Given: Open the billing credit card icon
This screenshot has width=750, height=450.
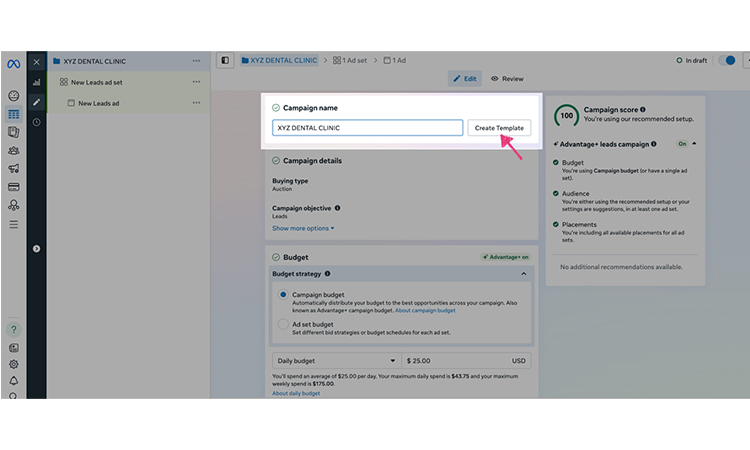Looking at the screenshot, I should click(13, 187).
